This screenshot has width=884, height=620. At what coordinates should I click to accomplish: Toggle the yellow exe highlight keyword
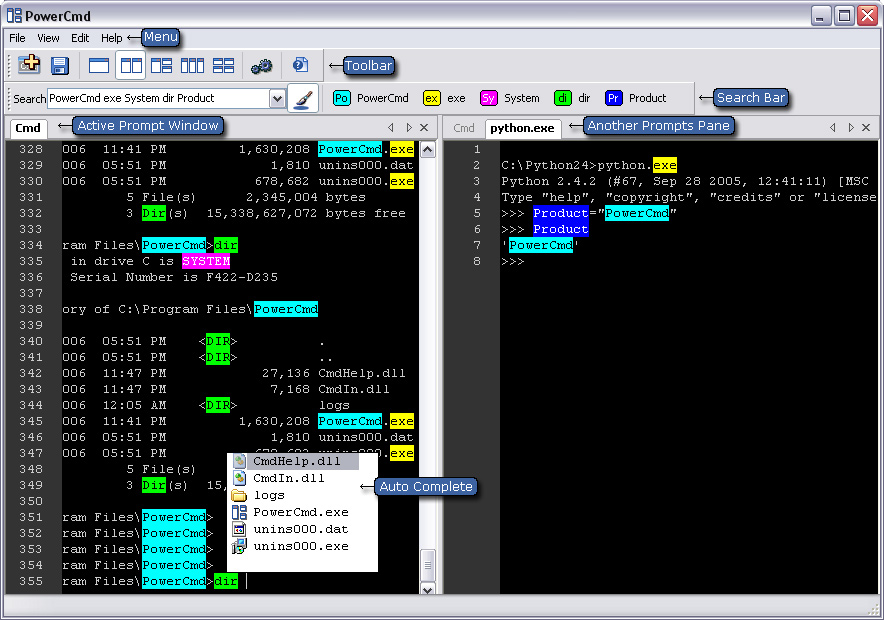445,98
